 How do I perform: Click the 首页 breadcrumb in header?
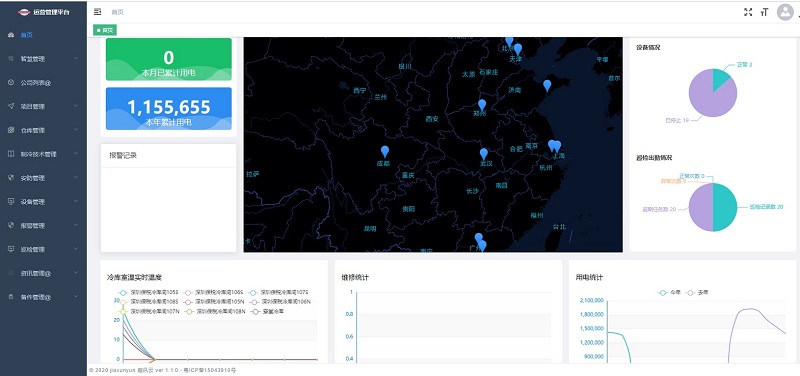click(117, 12)
